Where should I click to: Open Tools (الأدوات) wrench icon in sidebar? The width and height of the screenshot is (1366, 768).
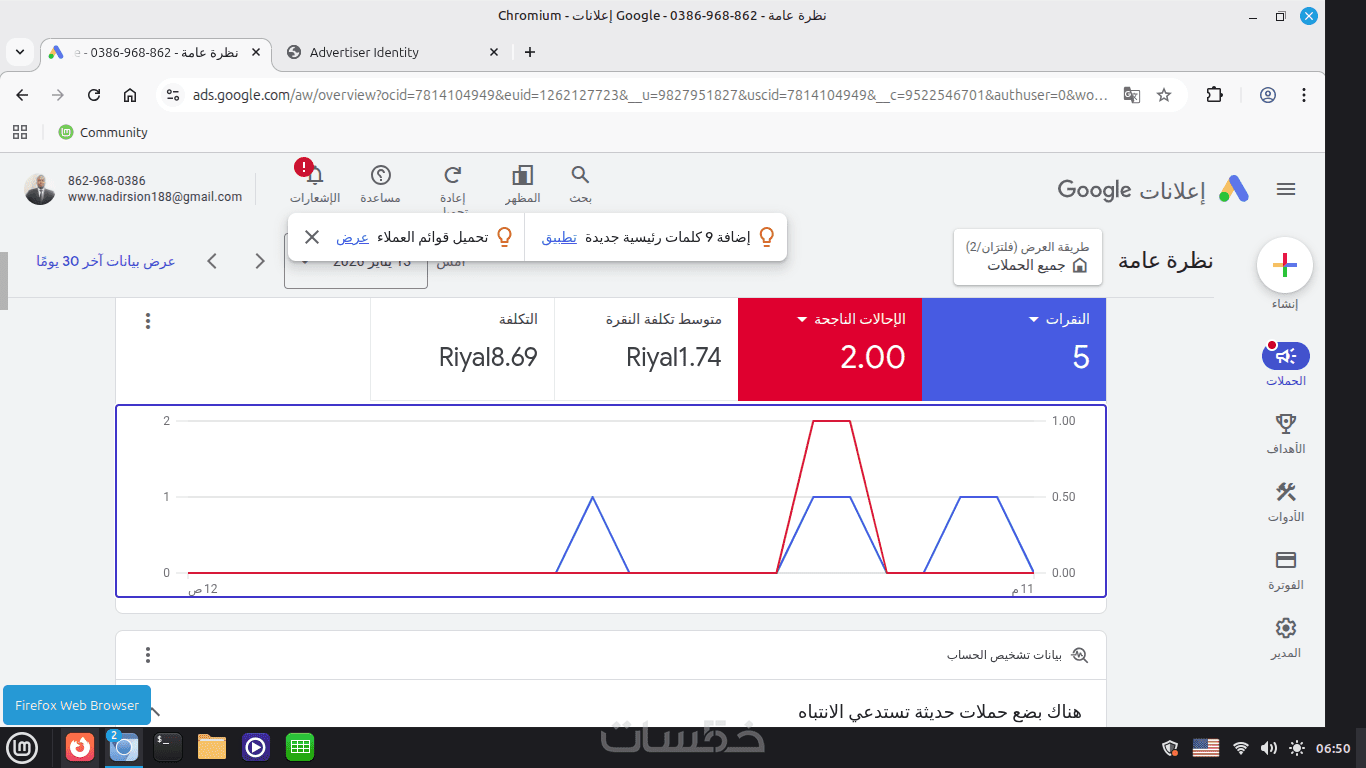click(1286, 491)
